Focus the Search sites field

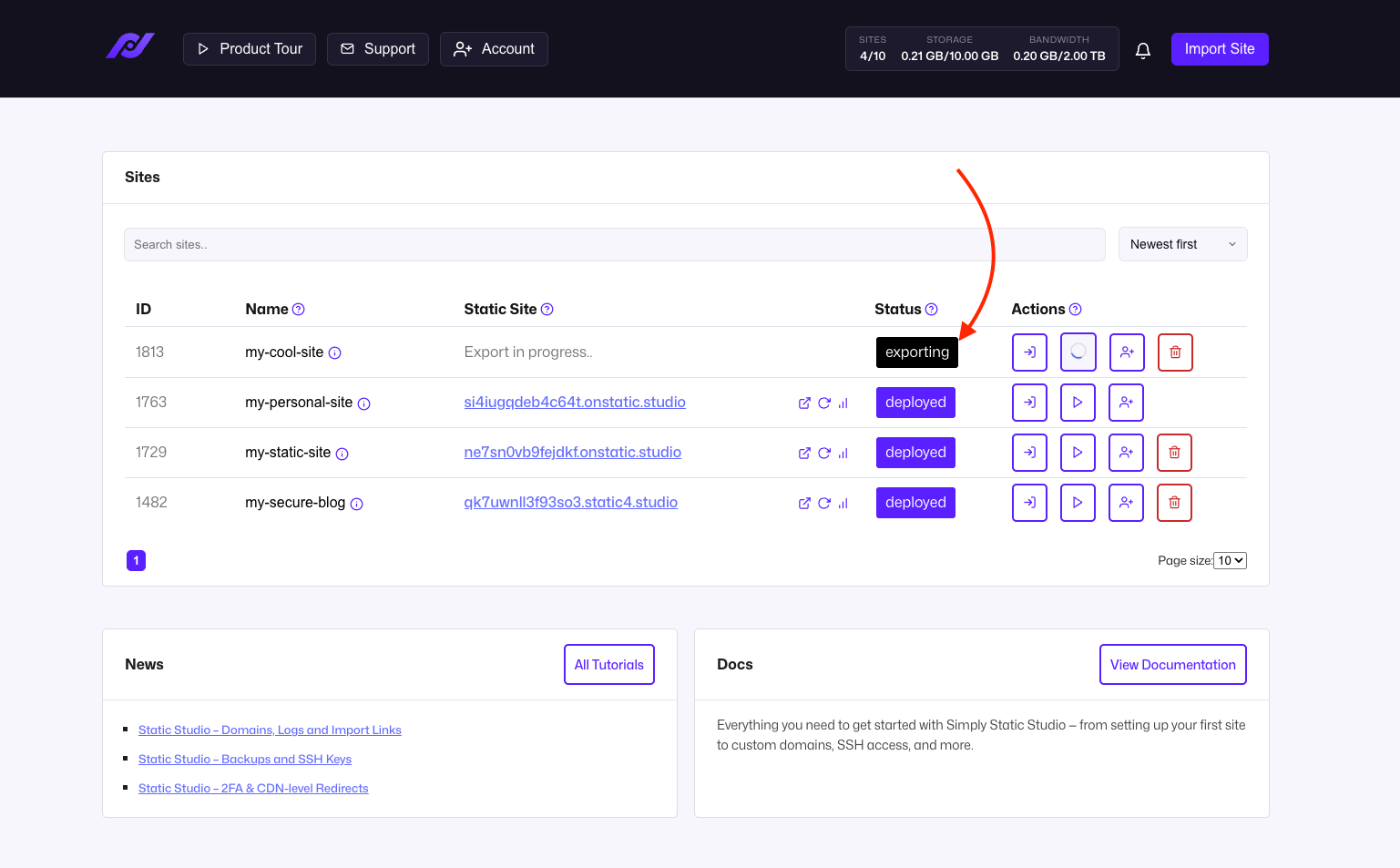615,244
